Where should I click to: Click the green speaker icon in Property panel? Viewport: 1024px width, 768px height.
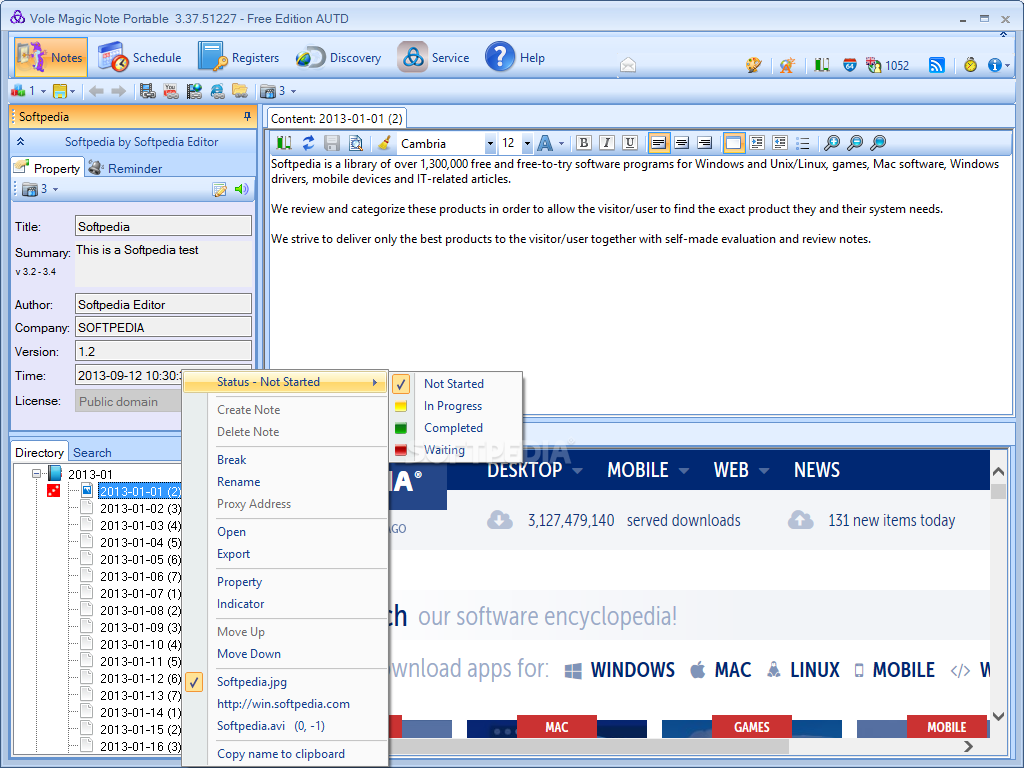[x=242, y=189]
